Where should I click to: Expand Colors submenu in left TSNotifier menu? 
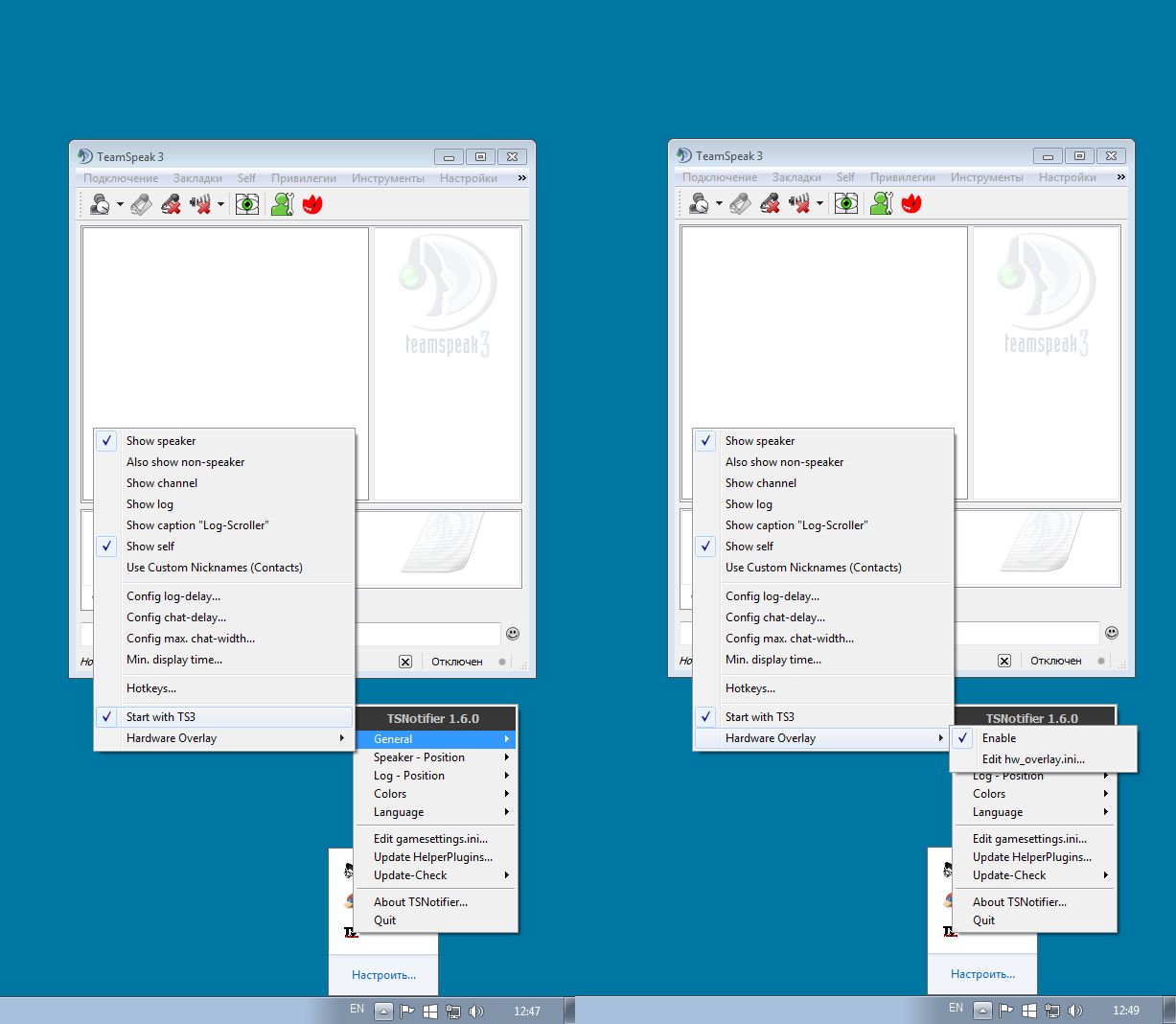[436, 794]
